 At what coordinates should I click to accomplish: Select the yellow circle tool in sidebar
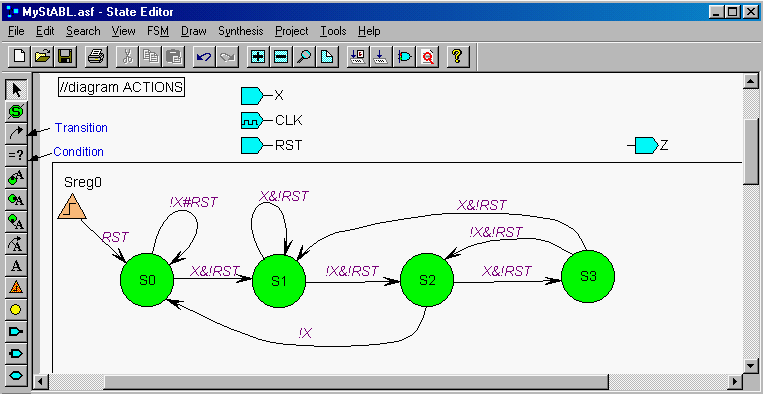(16, 309)
